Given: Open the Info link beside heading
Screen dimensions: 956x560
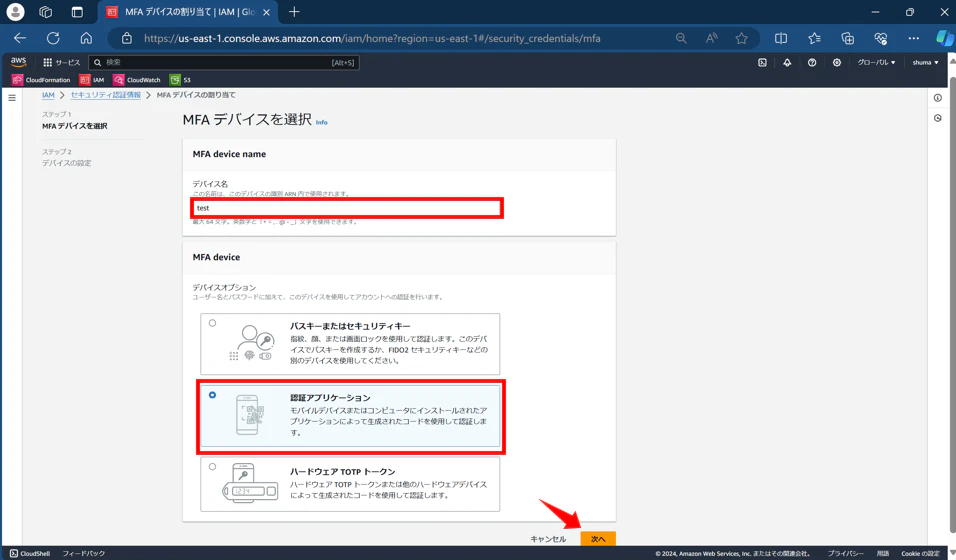Looking at the screenshot, I should click(321, 122).
